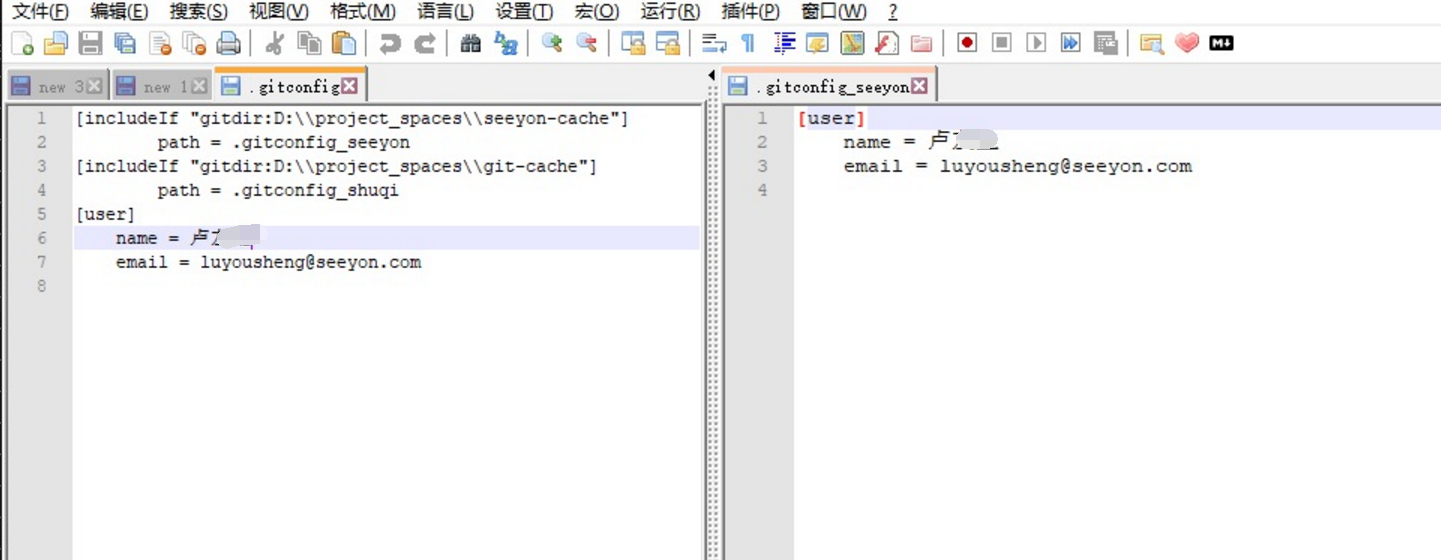
Task: Open the 设置(T) menu
Action: click(x=524, y=12)
